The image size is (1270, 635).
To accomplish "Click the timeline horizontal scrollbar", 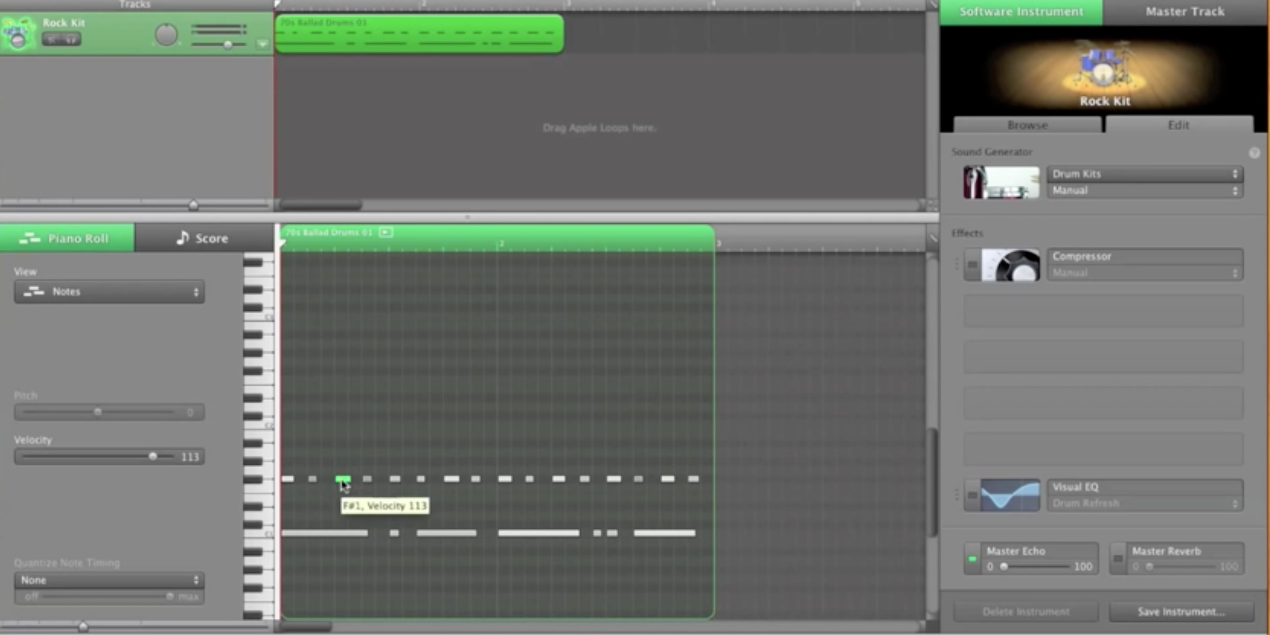I will 319,205.
